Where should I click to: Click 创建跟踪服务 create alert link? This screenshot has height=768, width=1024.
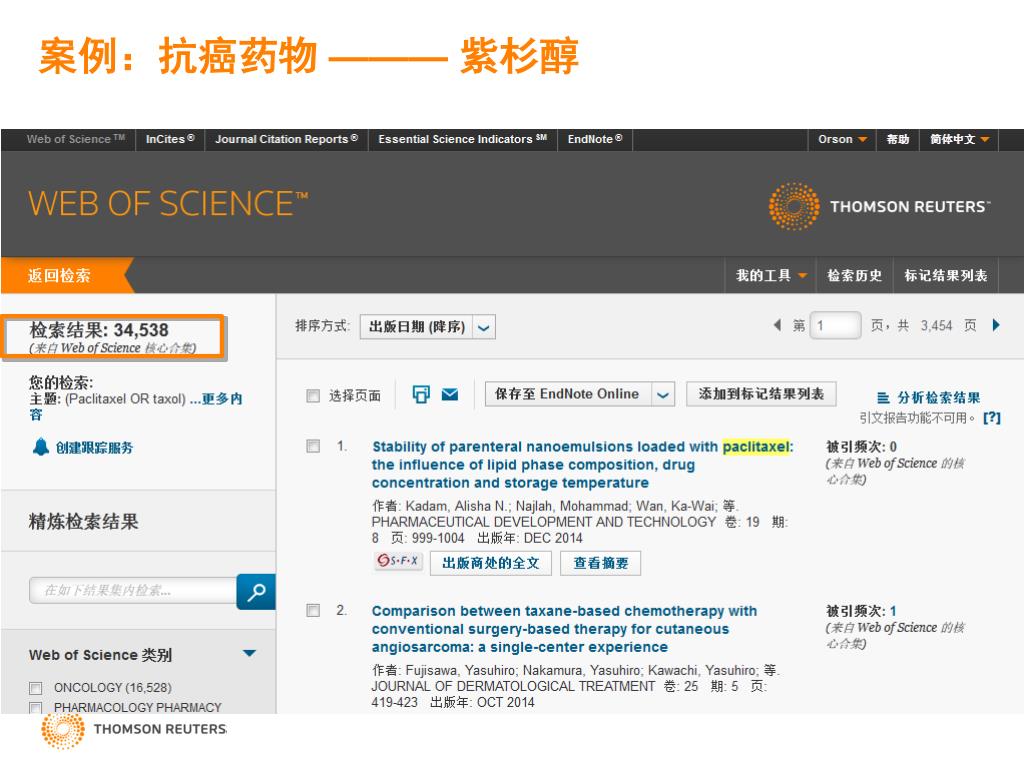click(94, 447)
